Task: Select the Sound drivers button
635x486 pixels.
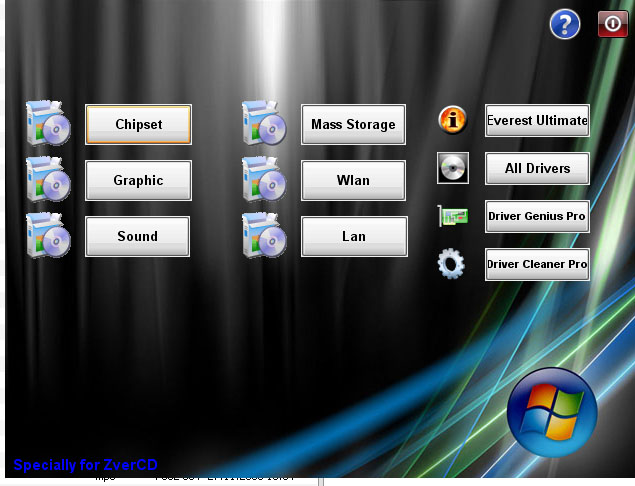Action: pos(138,236)
